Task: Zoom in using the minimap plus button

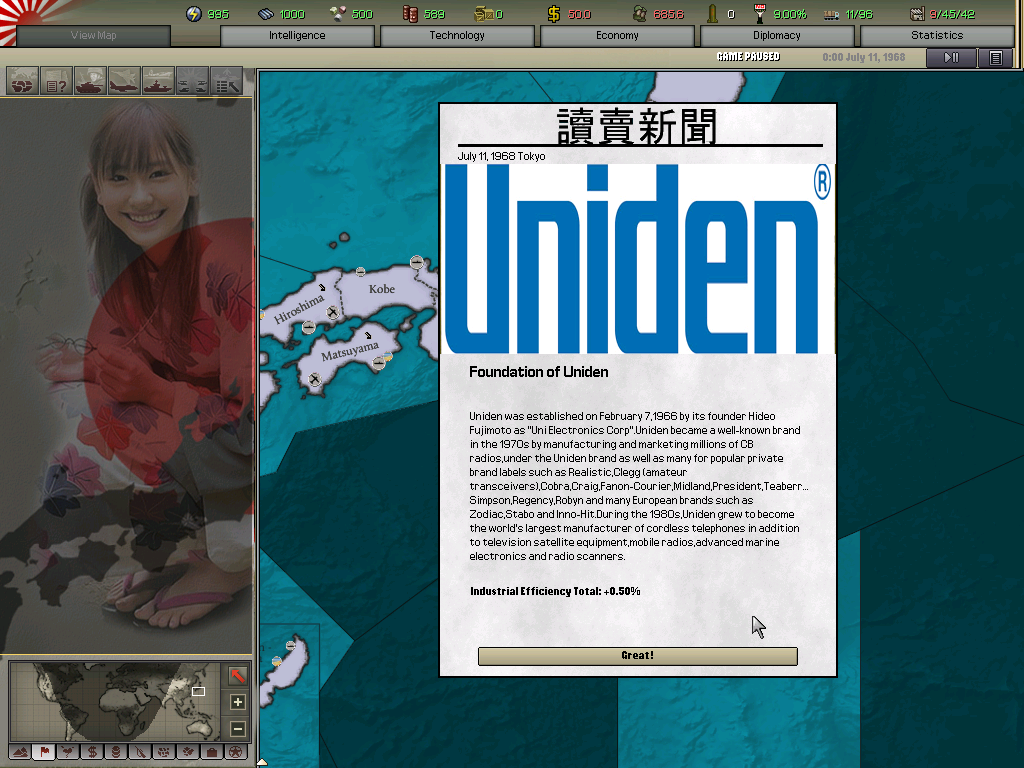Action: (236, 701)
